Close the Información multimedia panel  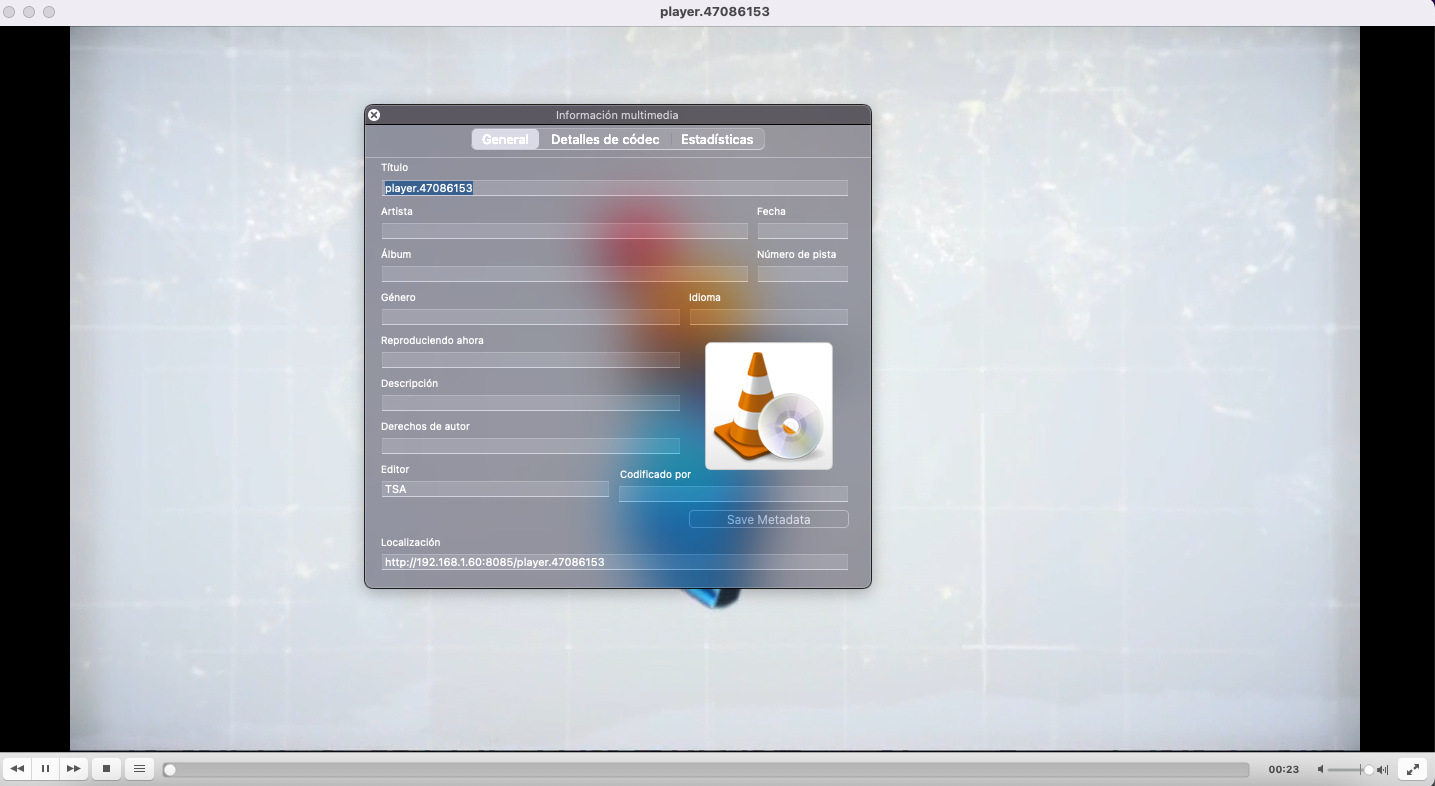tap(374, 115)
